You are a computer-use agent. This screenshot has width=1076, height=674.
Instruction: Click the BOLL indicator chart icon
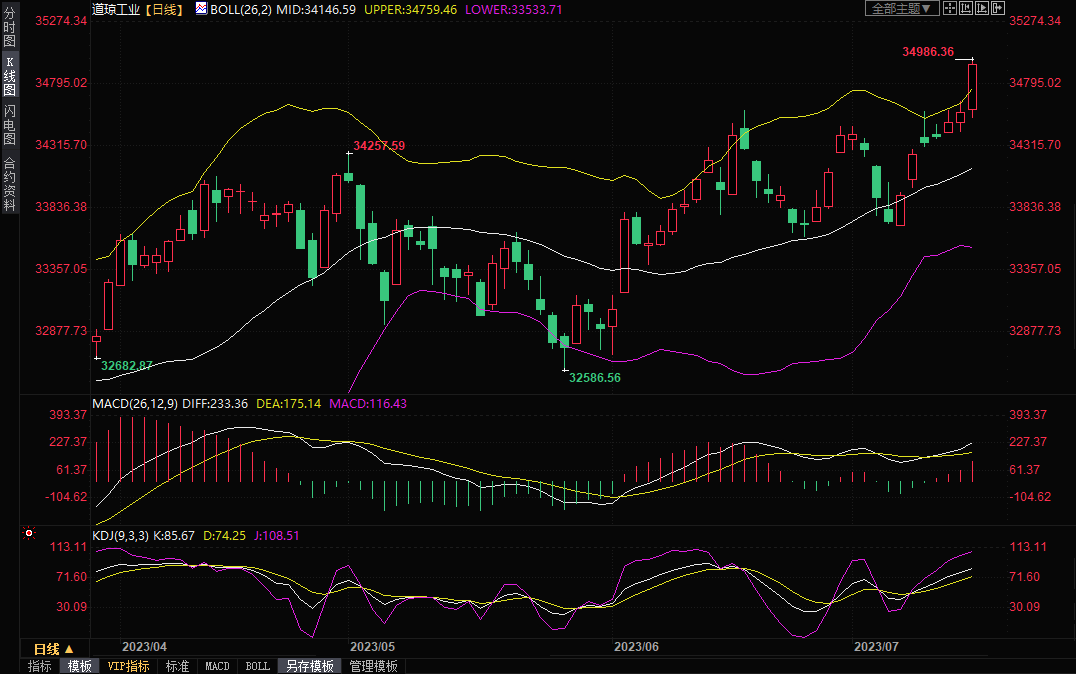pyautogui.click(x=201, y=8)
